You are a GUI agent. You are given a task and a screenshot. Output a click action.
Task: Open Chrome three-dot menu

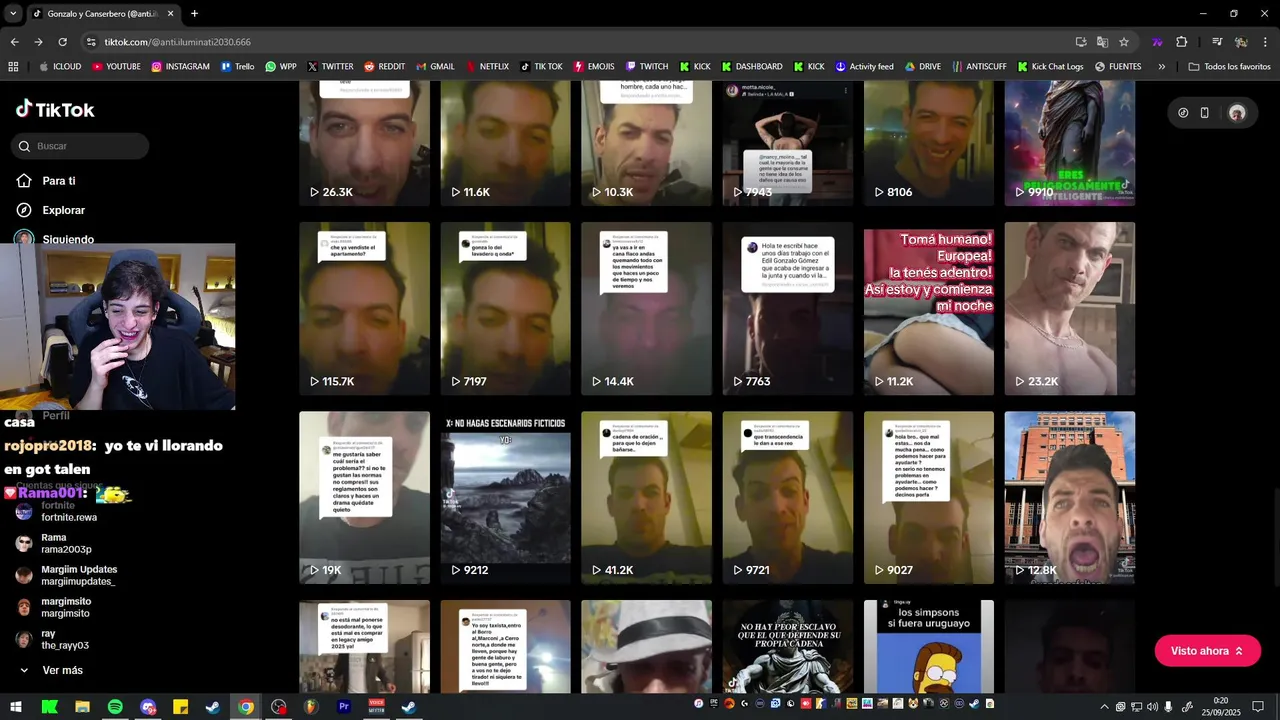click(1265, 42)
